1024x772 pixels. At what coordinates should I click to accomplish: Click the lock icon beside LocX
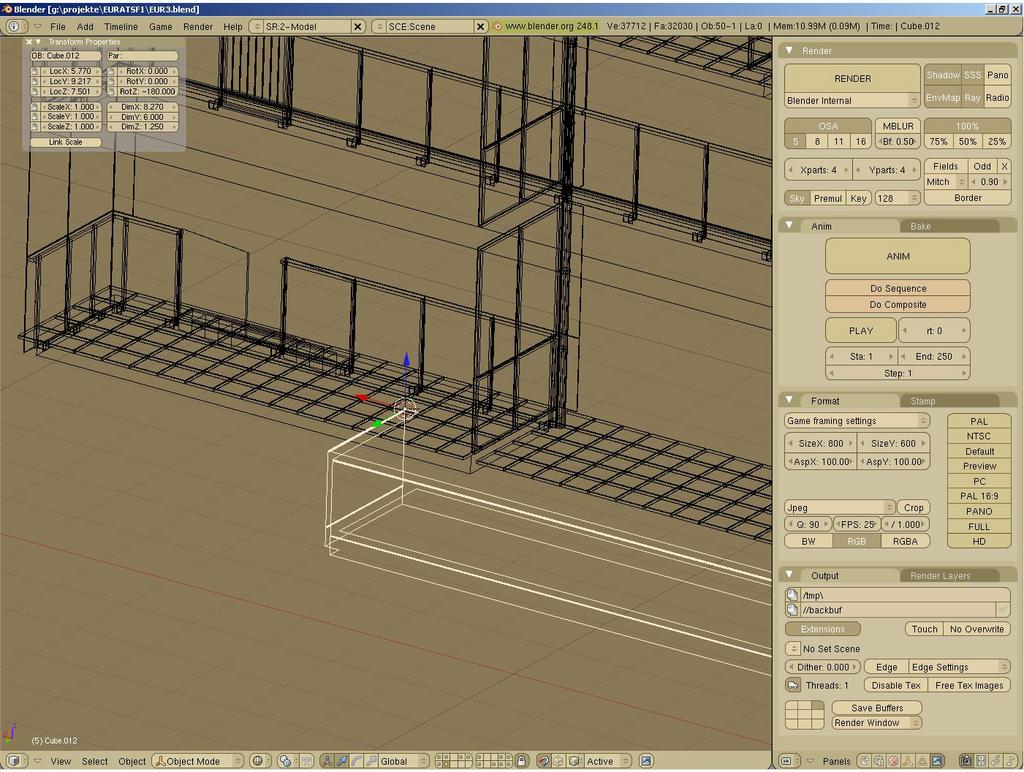(35, 71)
